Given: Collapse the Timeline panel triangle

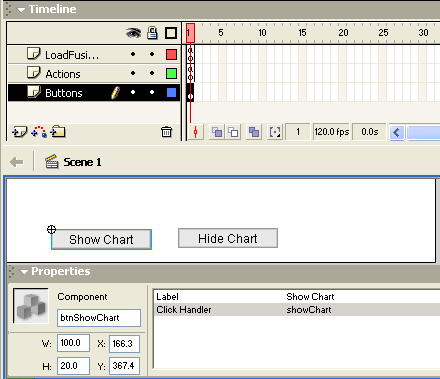Looking at the screenshot, I should [x=21, y=10].
